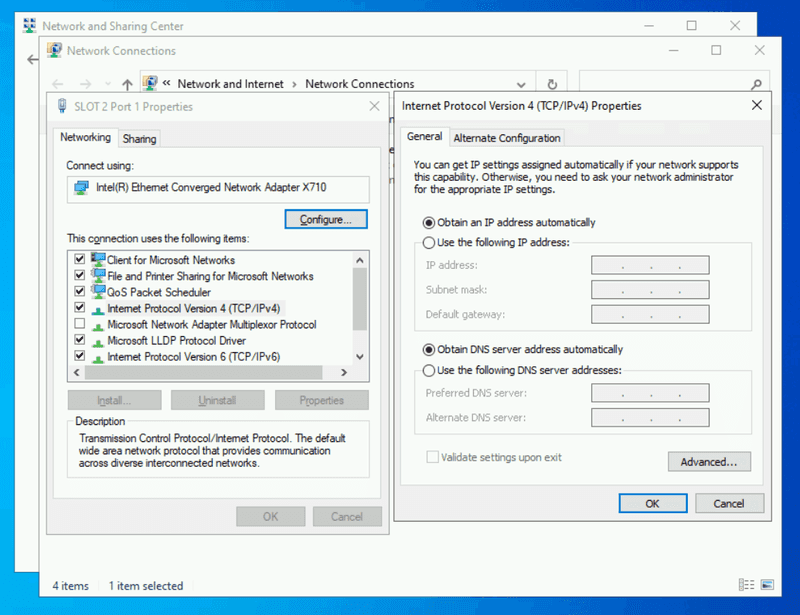The image size is (800, 615).
Task: Click the Configure button
Action: [326, 219]
